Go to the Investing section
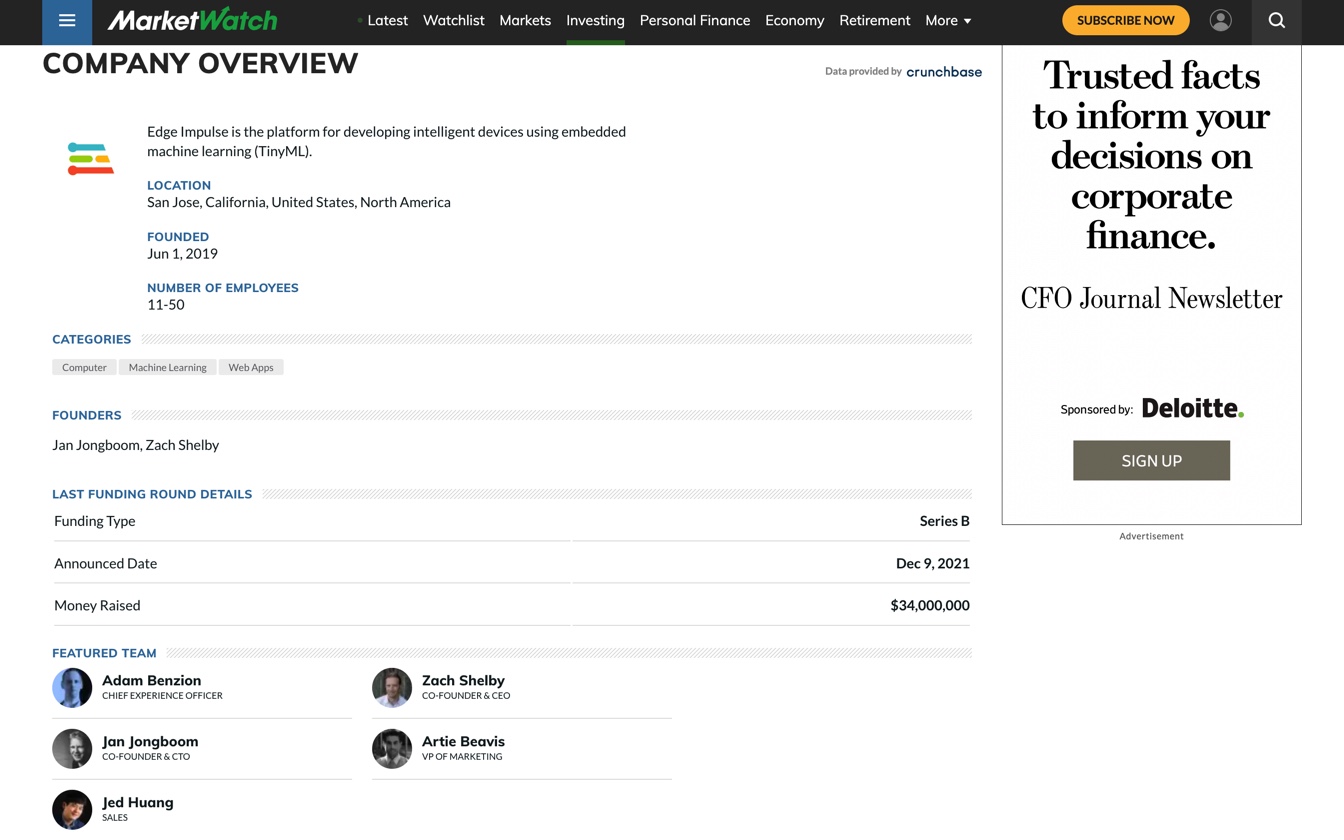This screenshot has width=1344, height=840. [x=595, y=20]
